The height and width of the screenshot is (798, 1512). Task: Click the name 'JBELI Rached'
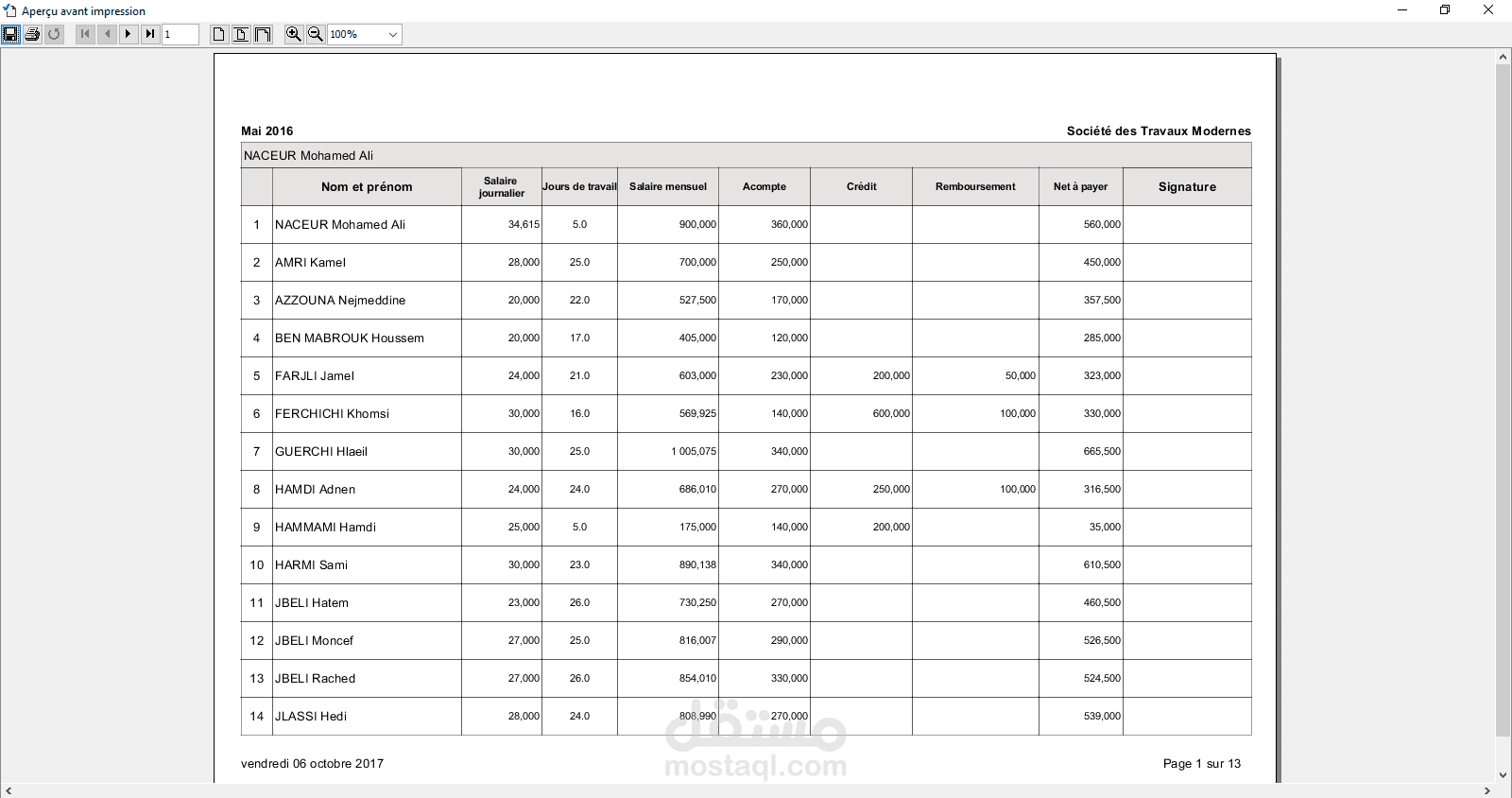tap(316, 678)
